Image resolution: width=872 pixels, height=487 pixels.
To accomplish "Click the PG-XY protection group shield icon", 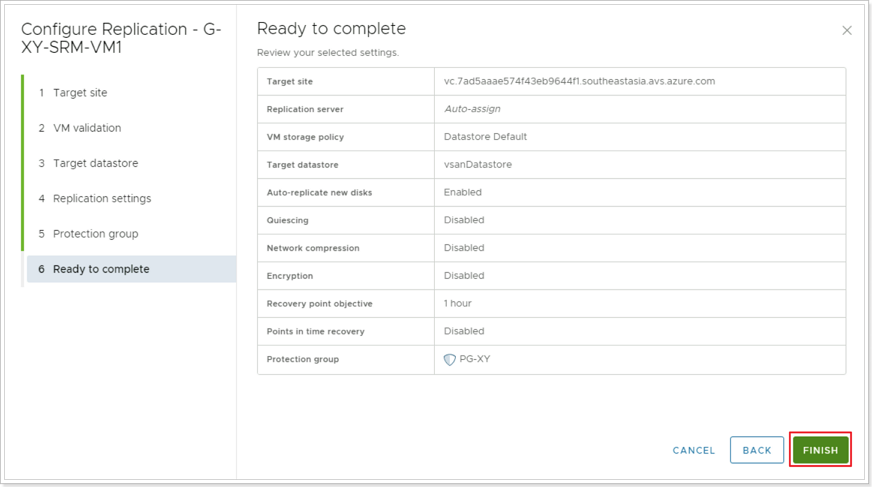I will click(449, 360).
